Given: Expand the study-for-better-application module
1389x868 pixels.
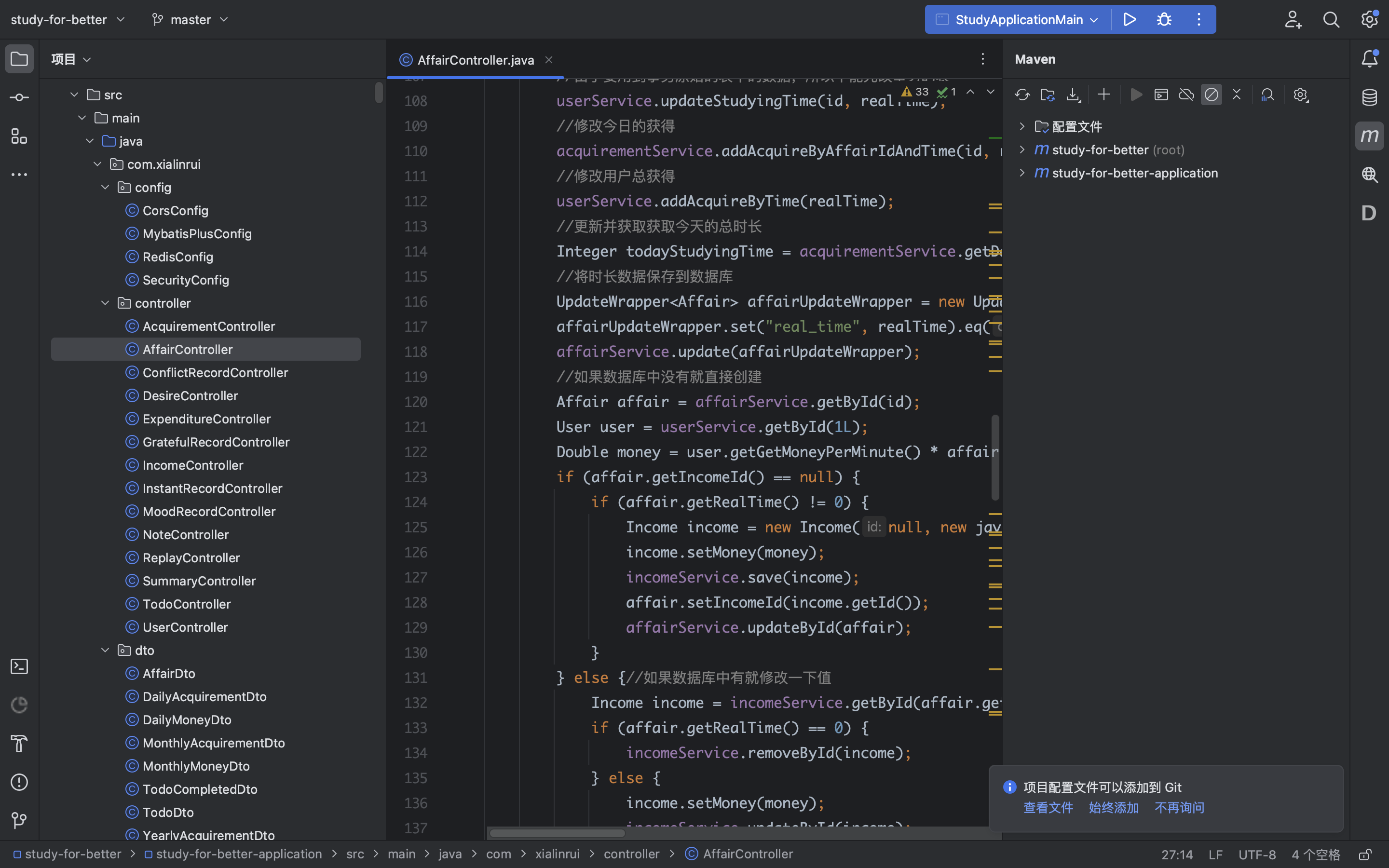Looking at the screenshot, I should tap(1021, 173).
